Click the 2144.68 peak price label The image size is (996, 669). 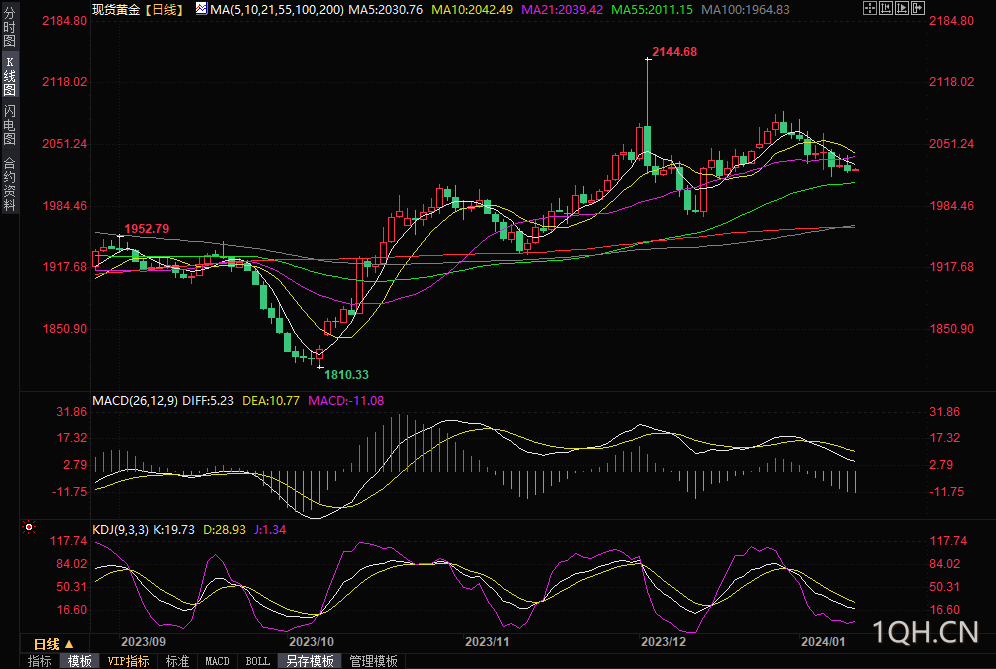click(674, 51)
